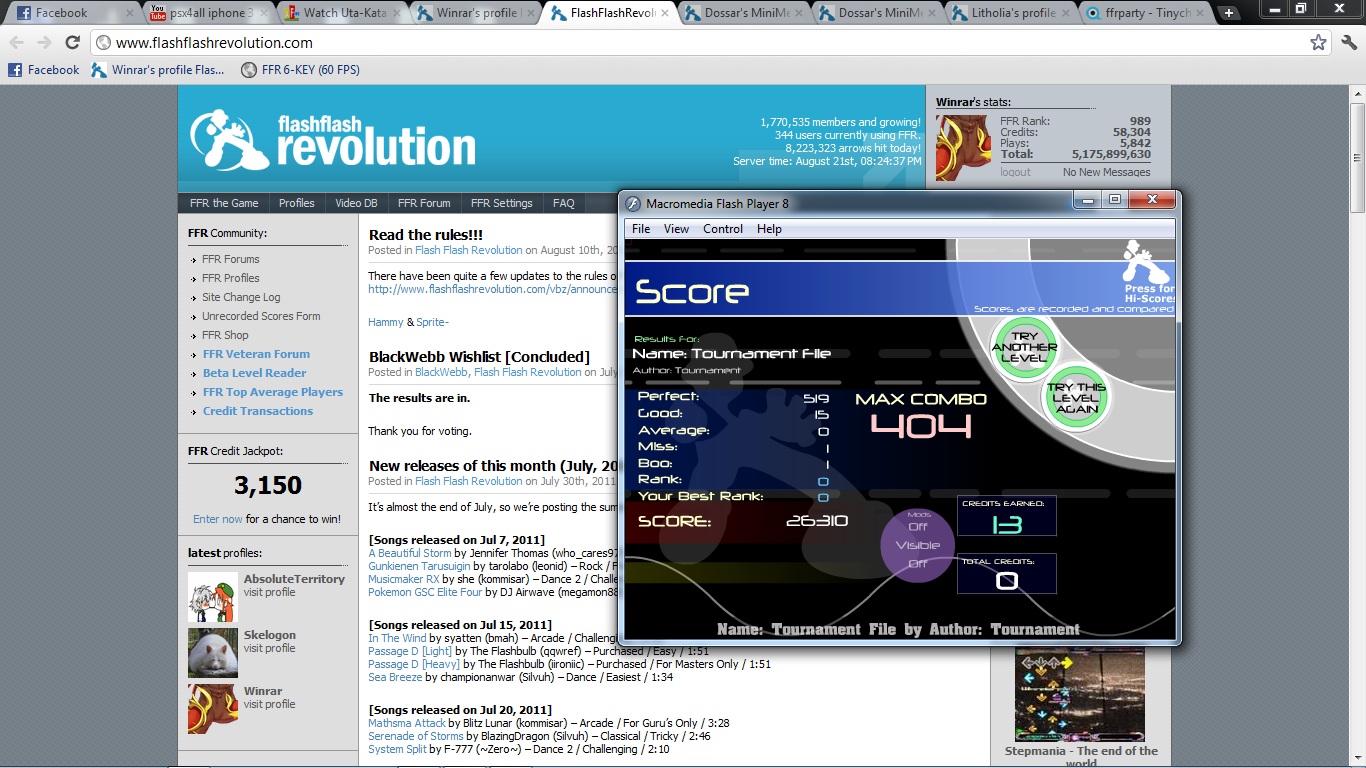Open the FFR Top Average Players link
This screenshot has height=768, width=1366.
273,392
